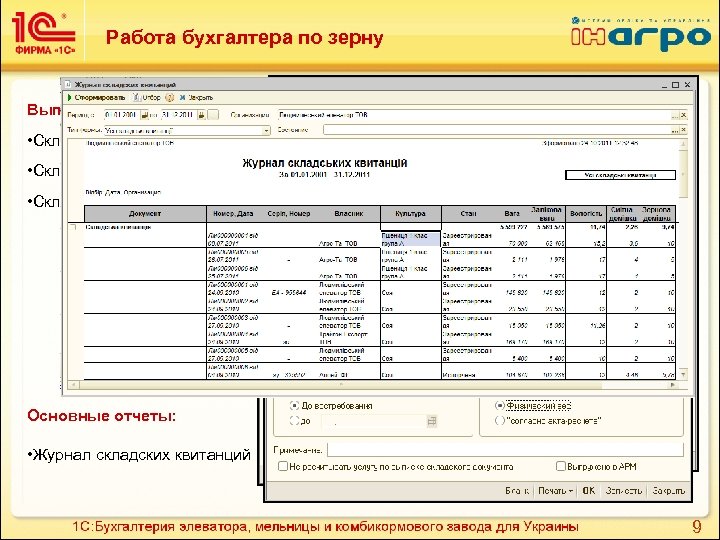Click the empty state input field
Screen dimensions: 720x540
pos(497,130)
